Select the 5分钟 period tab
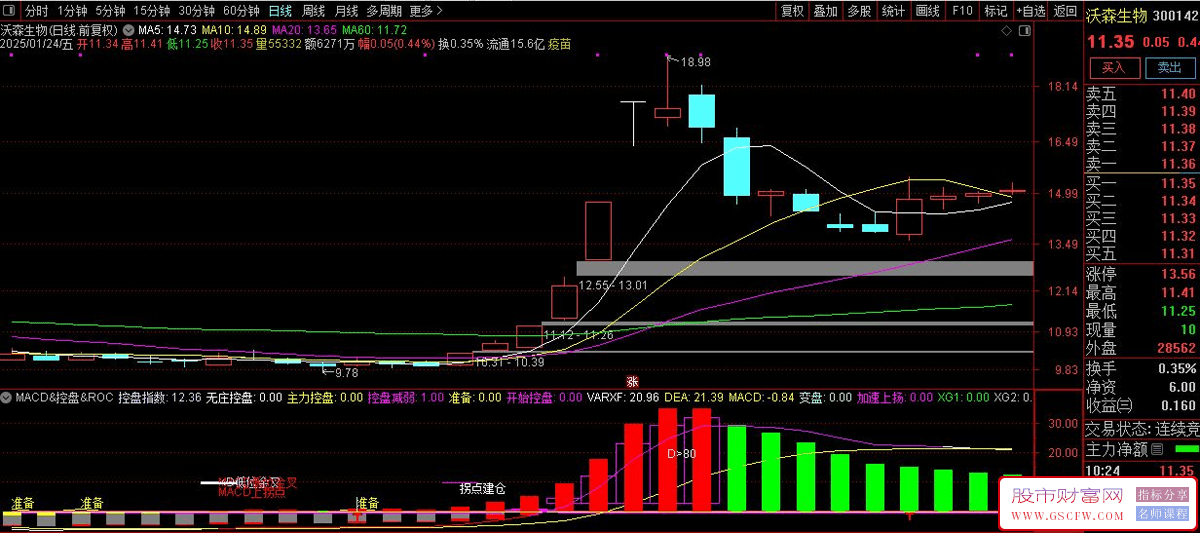The height and width of the screenshot is (533, 1200). tap(111, 11)
